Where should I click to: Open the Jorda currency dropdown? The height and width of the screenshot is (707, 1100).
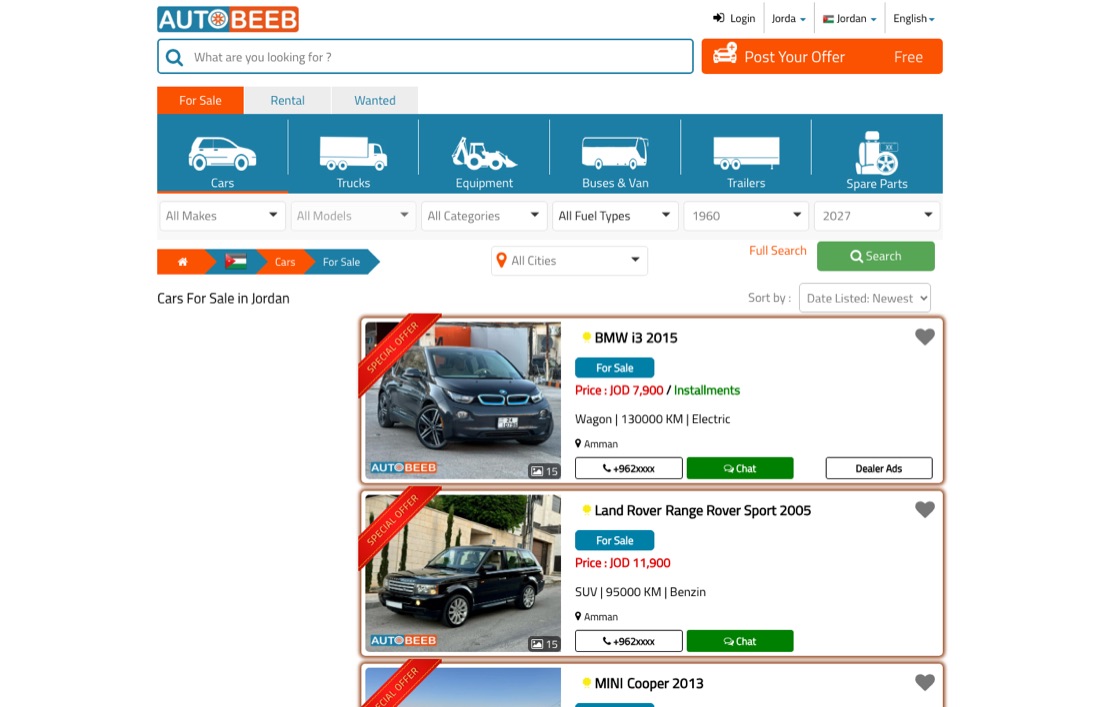(x=789, y=18)
